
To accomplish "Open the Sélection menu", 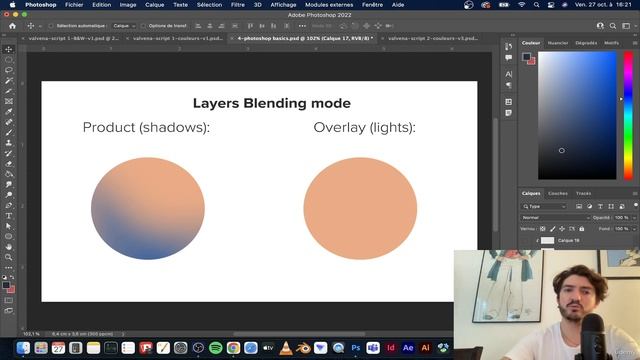I will (x=209, y=5).
